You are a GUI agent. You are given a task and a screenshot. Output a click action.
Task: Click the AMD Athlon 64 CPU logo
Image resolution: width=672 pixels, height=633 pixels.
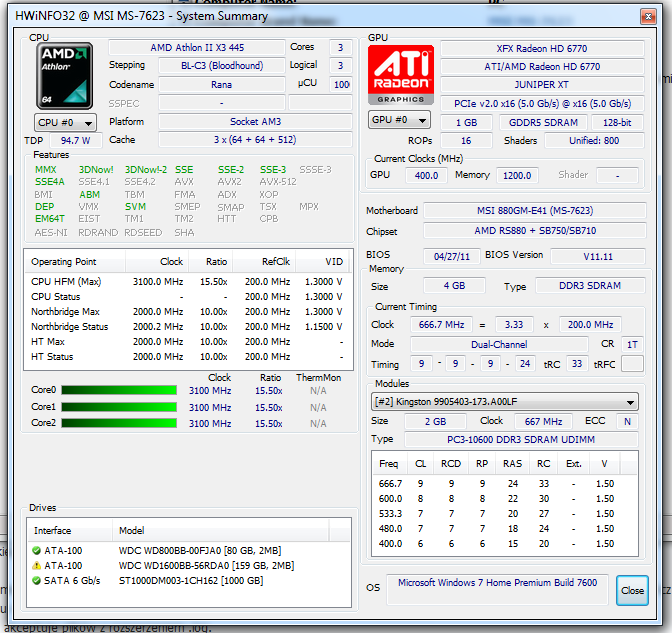coord(64,76)
